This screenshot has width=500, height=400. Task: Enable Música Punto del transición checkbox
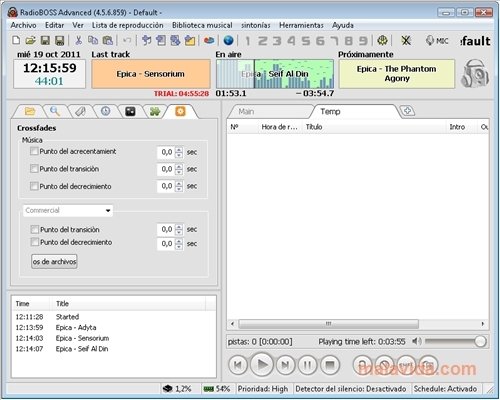(34, 169)
